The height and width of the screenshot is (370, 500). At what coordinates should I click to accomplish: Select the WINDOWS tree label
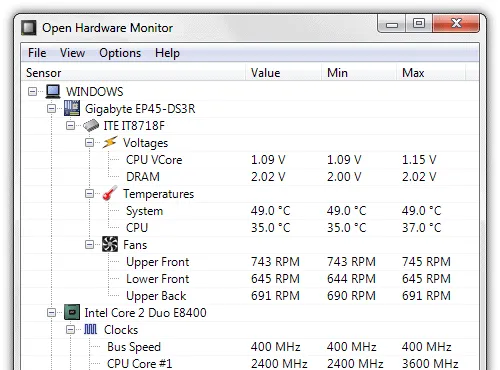95,92
